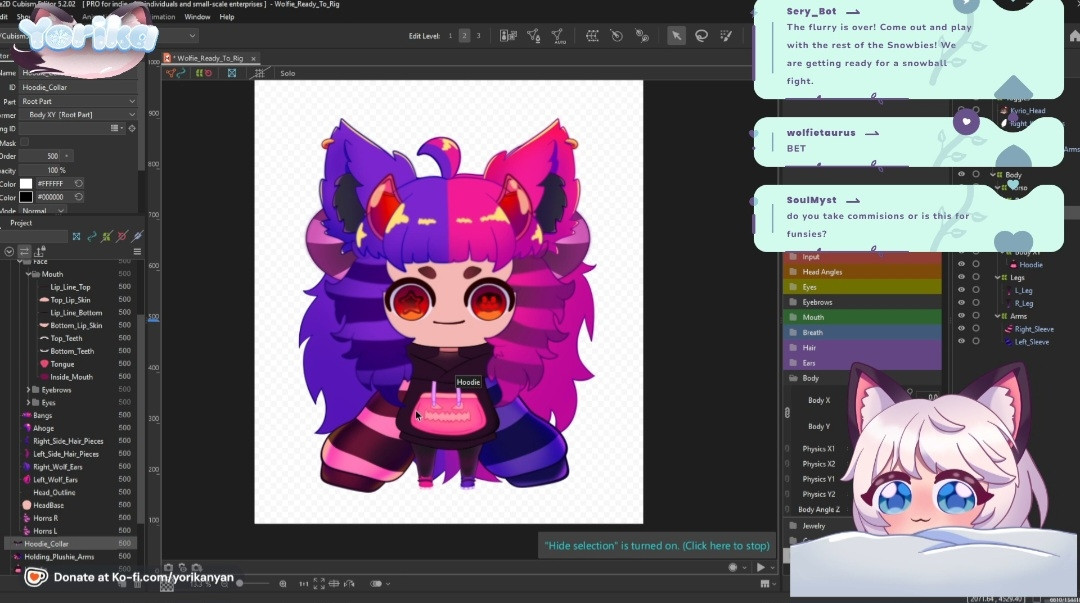This screenshot has width=1080, height=603.
Task: Click the fit-to-screen view icon
Action: point(319,584)
